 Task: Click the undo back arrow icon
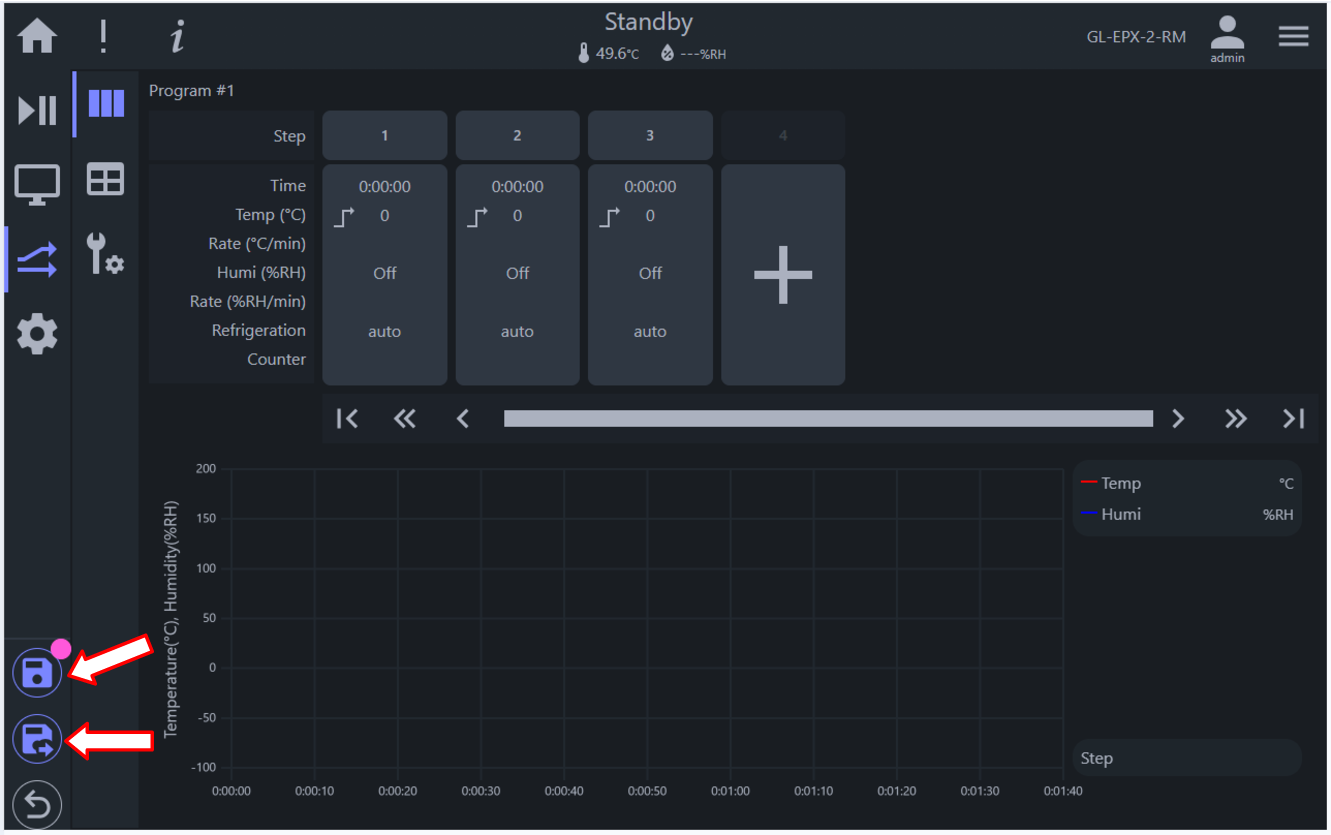pyautogui.click(x=37, y=805)
